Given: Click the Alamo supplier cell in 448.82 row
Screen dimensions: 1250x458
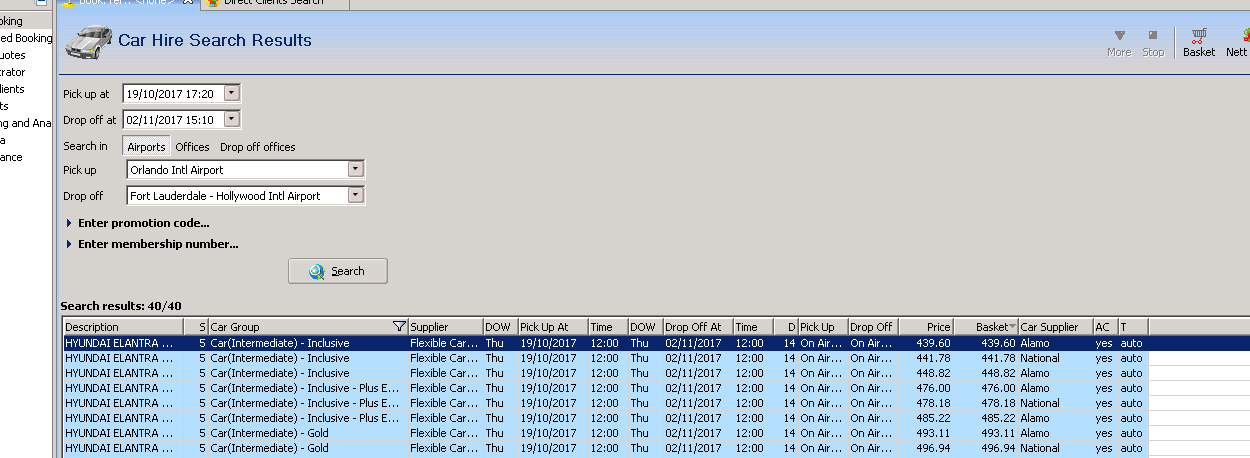Looking at the screenshot, I should (1055, 373).
